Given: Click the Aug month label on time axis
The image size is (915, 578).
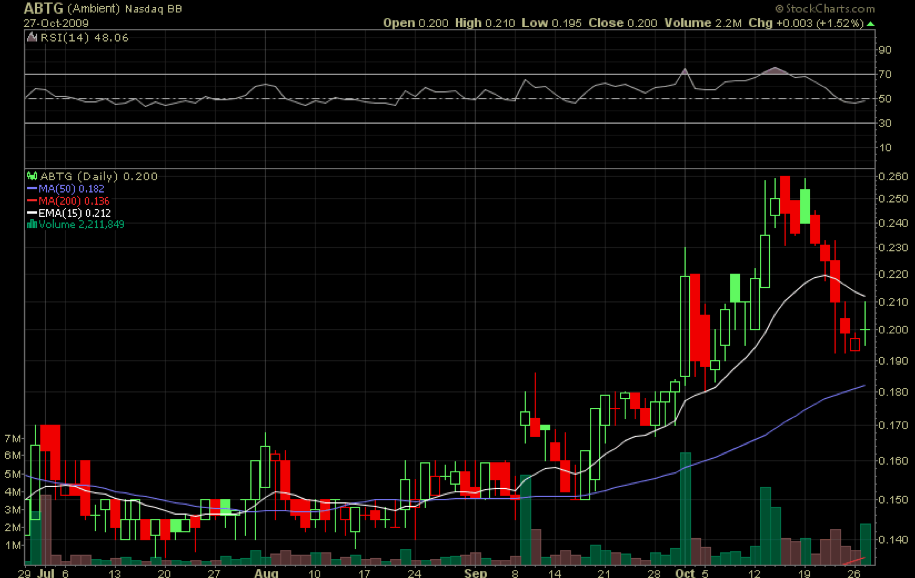Looking at the screenshot, I should click(x=266, y=573).
